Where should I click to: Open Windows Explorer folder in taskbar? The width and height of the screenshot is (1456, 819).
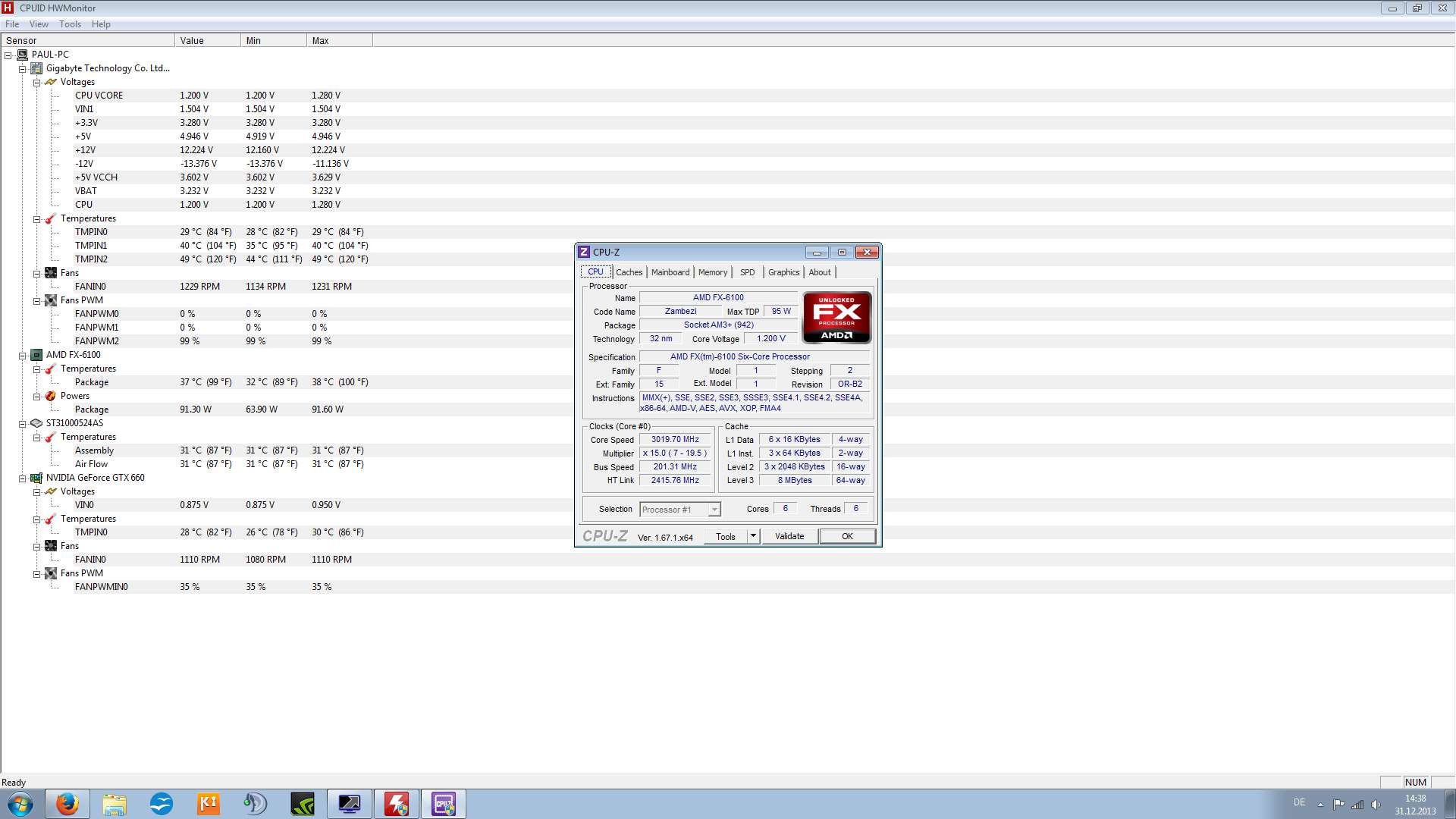pyautogui.click(x=115, y=804)
